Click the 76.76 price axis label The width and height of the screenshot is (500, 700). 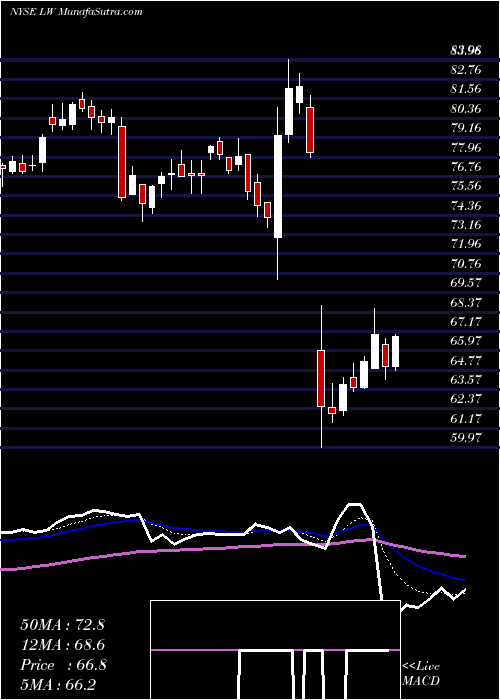(466, 167)
